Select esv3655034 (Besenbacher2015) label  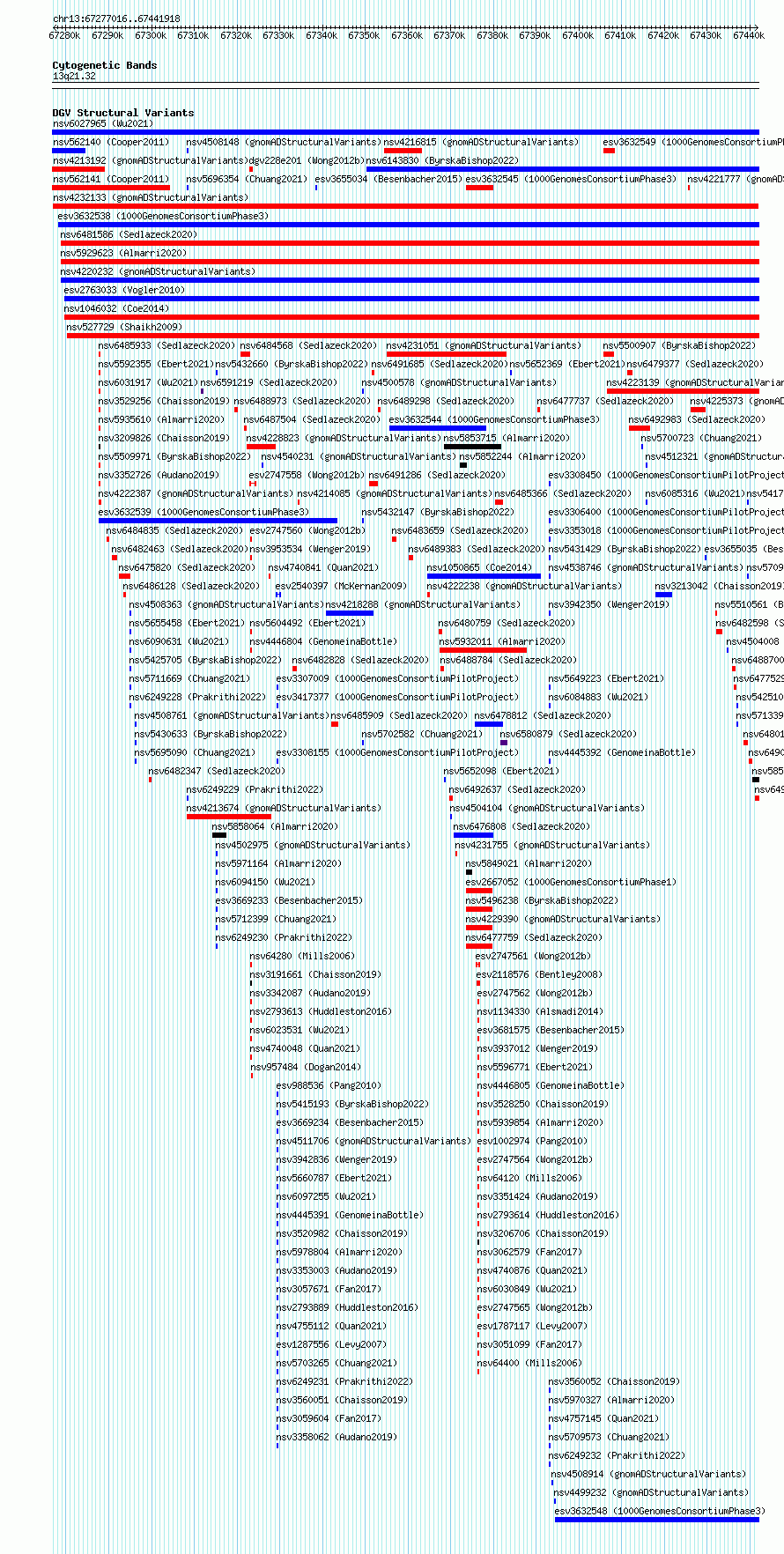tap(389, 179)
